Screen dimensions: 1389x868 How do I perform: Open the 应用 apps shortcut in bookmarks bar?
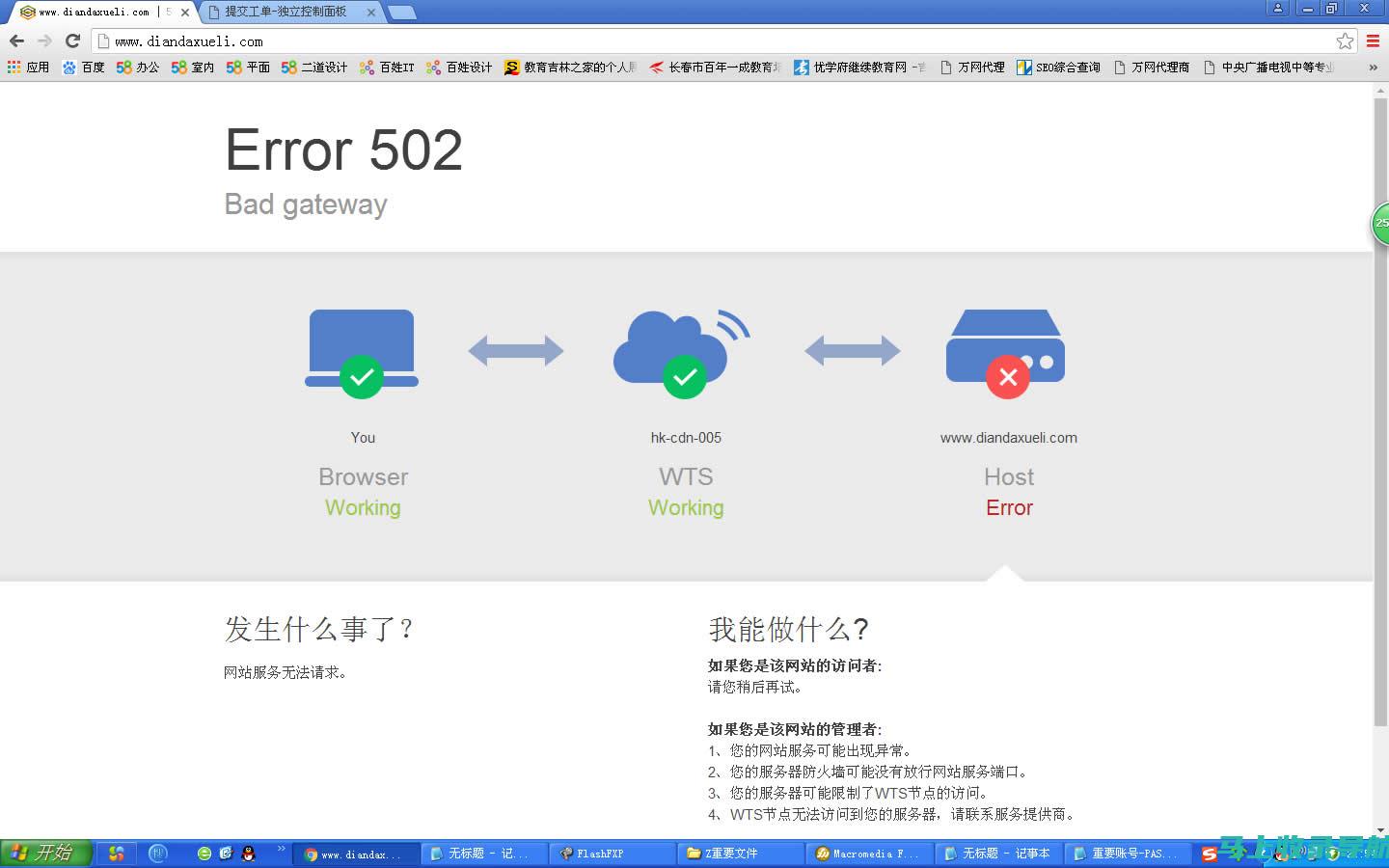pos(28,68)
